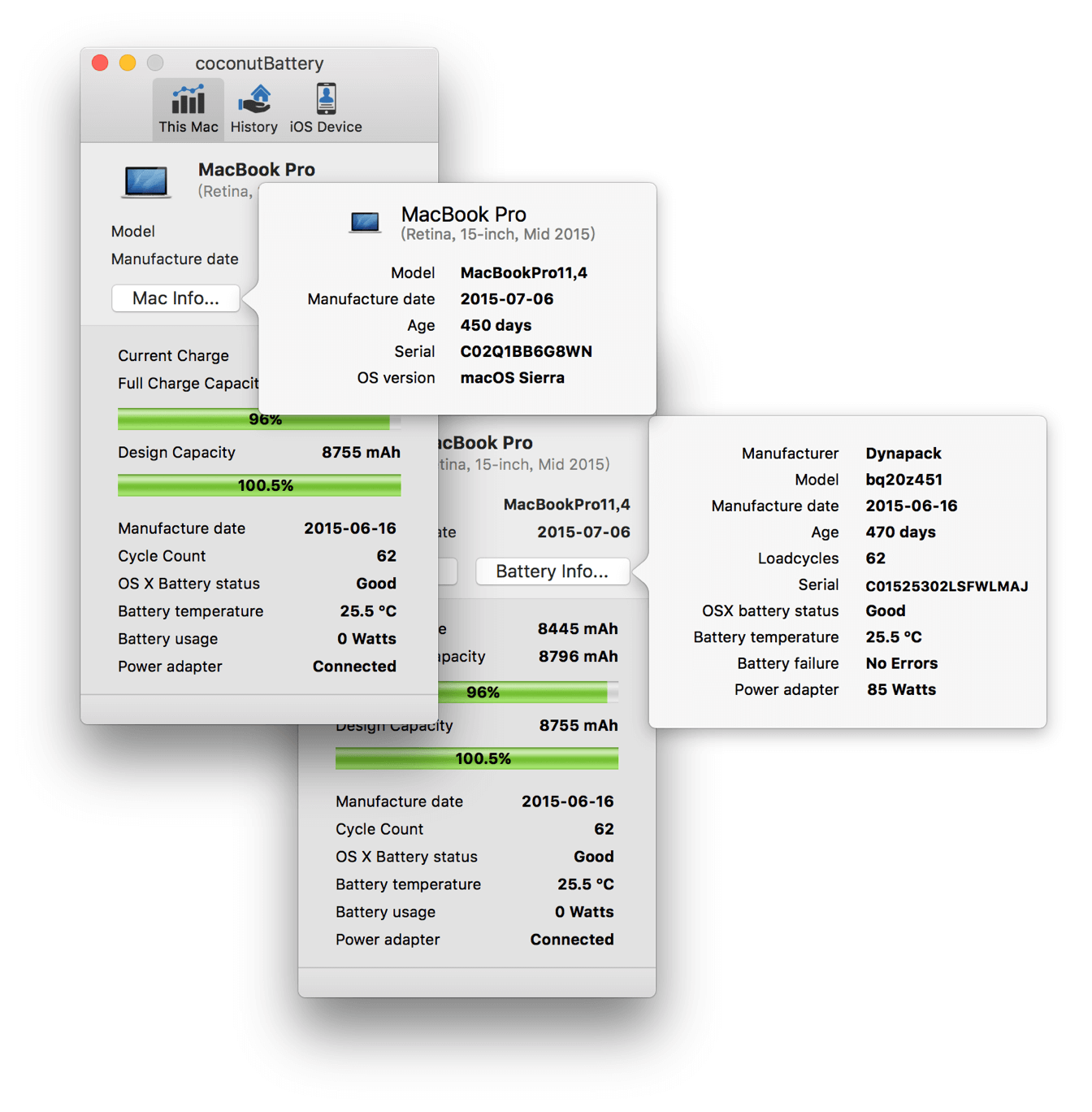Minimize the coconutBattery window
Screen dimensions: 1092x1112
coord(128,63)
